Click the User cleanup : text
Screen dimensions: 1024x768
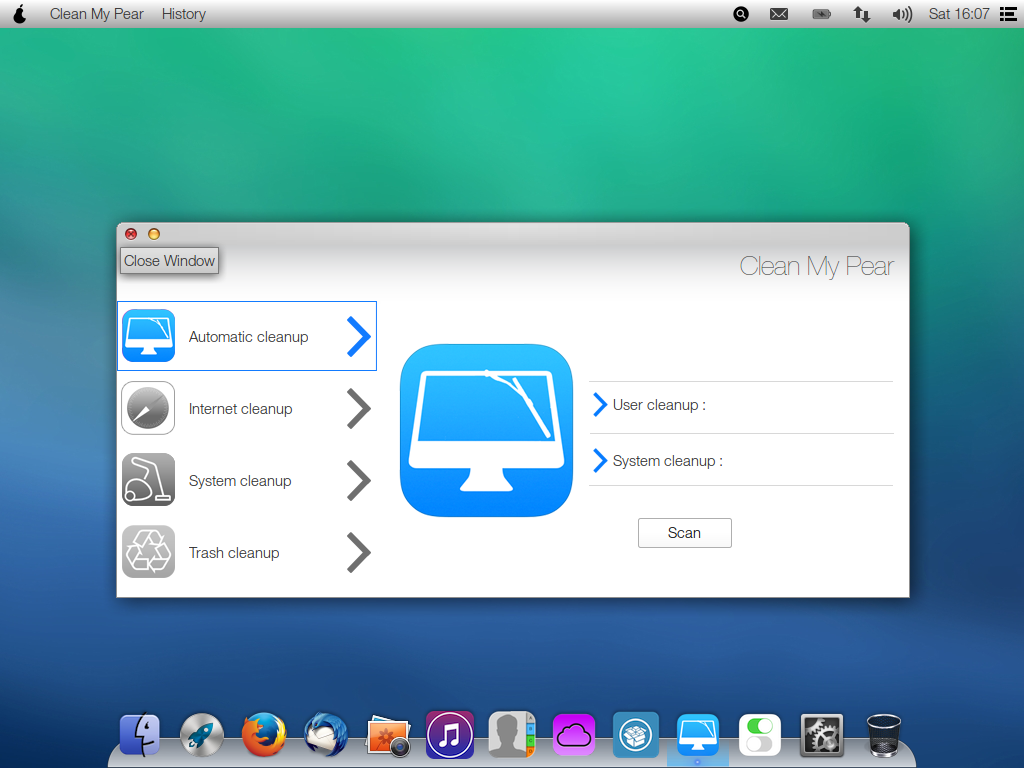tap(659, 405)
